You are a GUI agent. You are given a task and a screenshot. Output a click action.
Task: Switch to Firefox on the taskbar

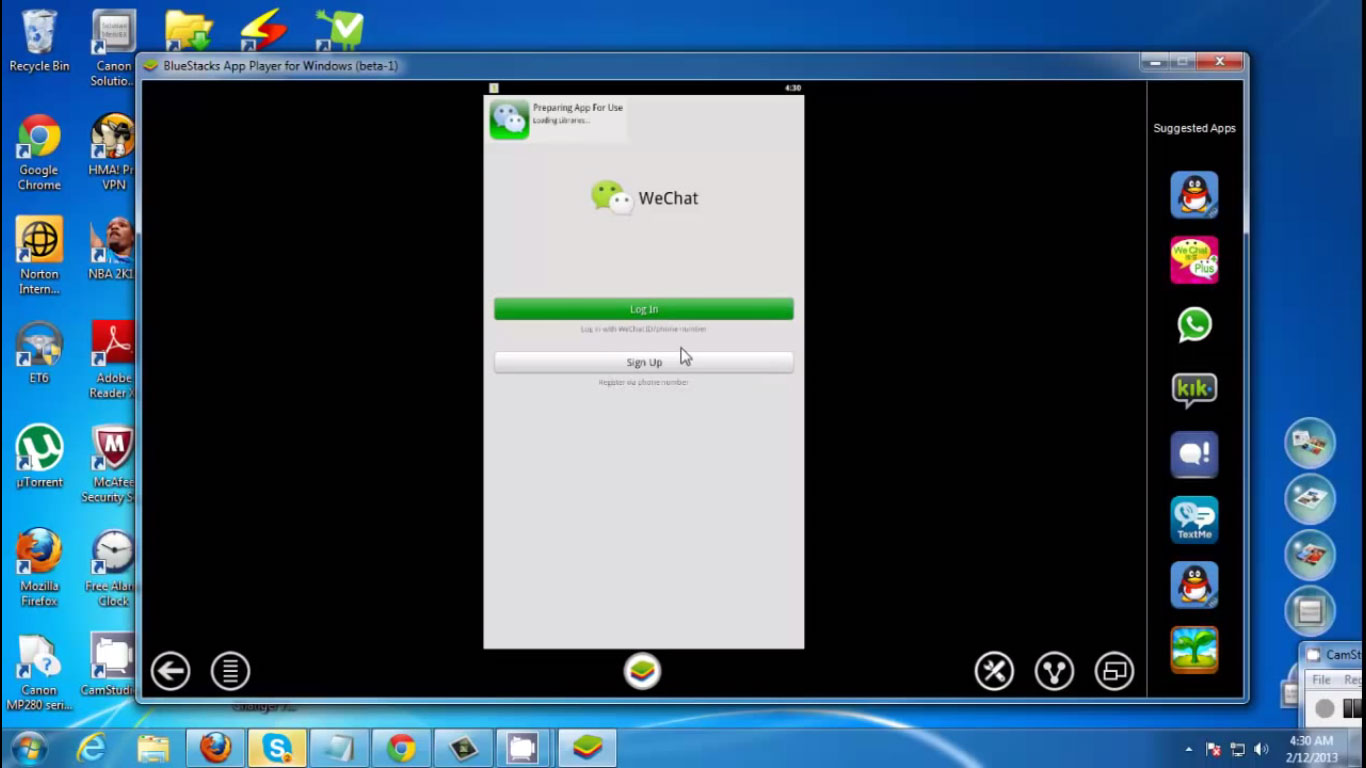coord(215,748)
